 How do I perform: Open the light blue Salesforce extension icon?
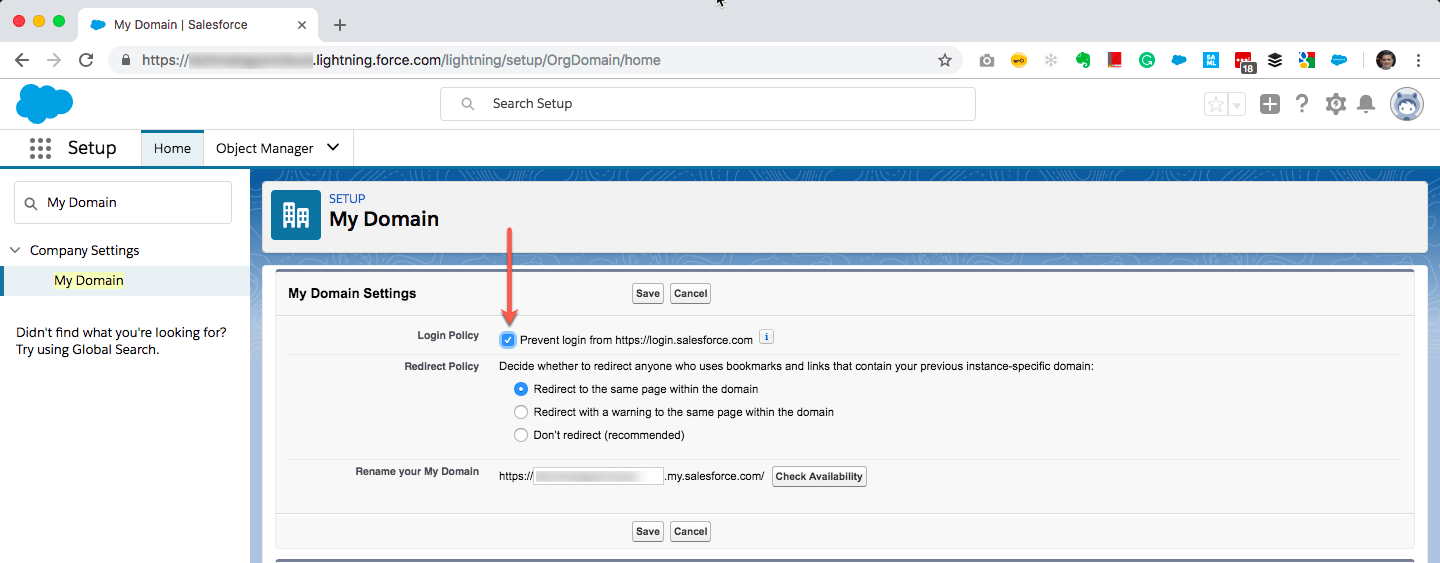click(1339, 60)
